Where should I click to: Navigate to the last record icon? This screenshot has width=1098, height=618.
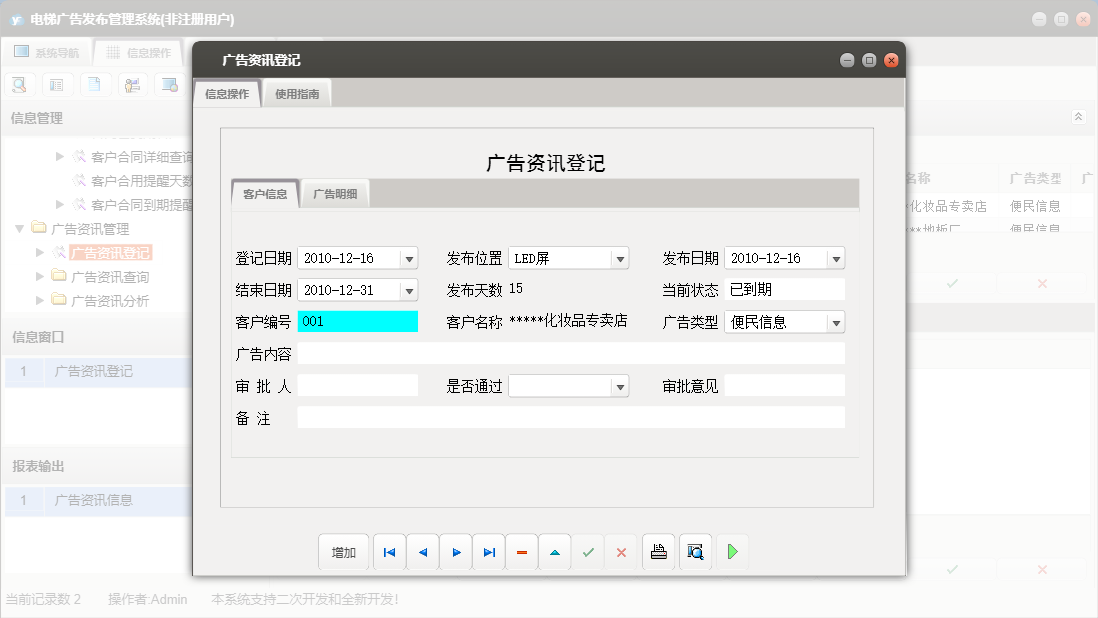tap(488, 551)
